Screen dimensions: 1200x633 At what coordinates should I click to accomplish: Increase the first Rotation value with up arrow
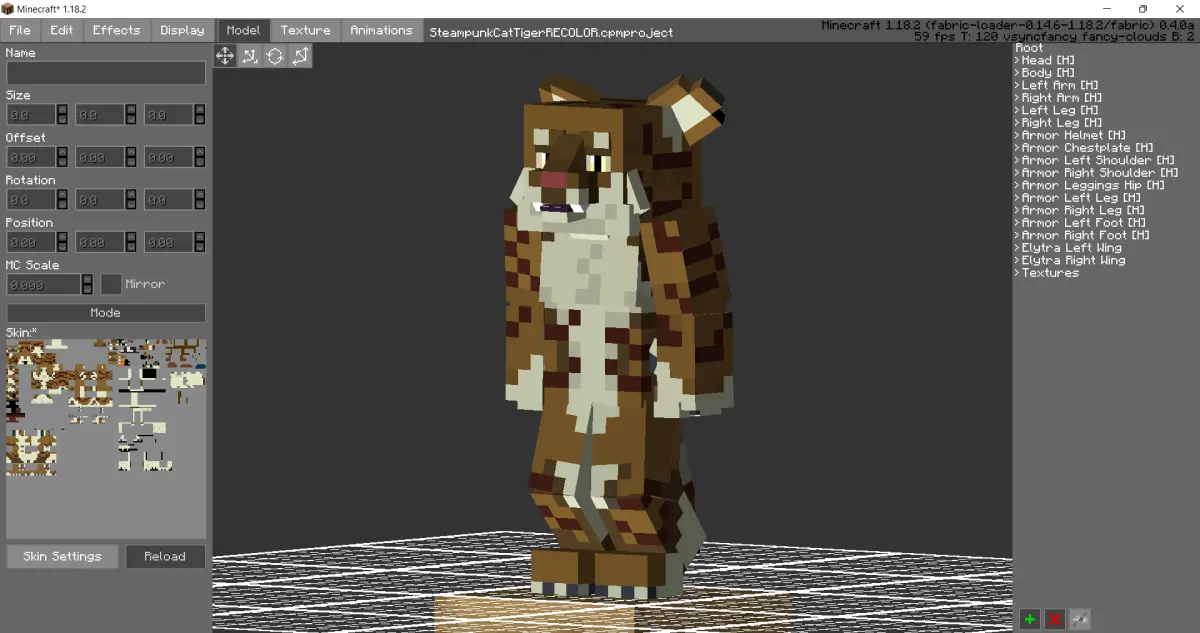[x=62, y=195]
